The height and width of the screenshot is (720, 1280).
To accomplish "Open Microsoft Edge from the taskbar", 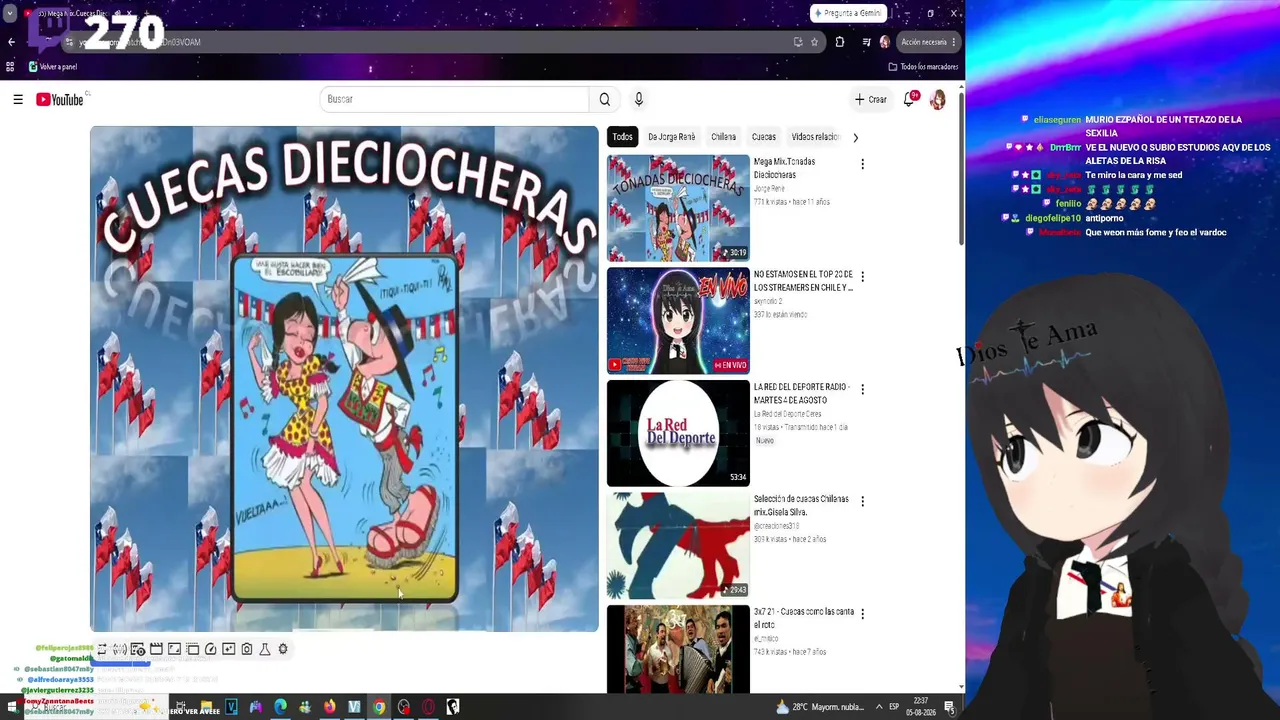I will tap(280, 707).
